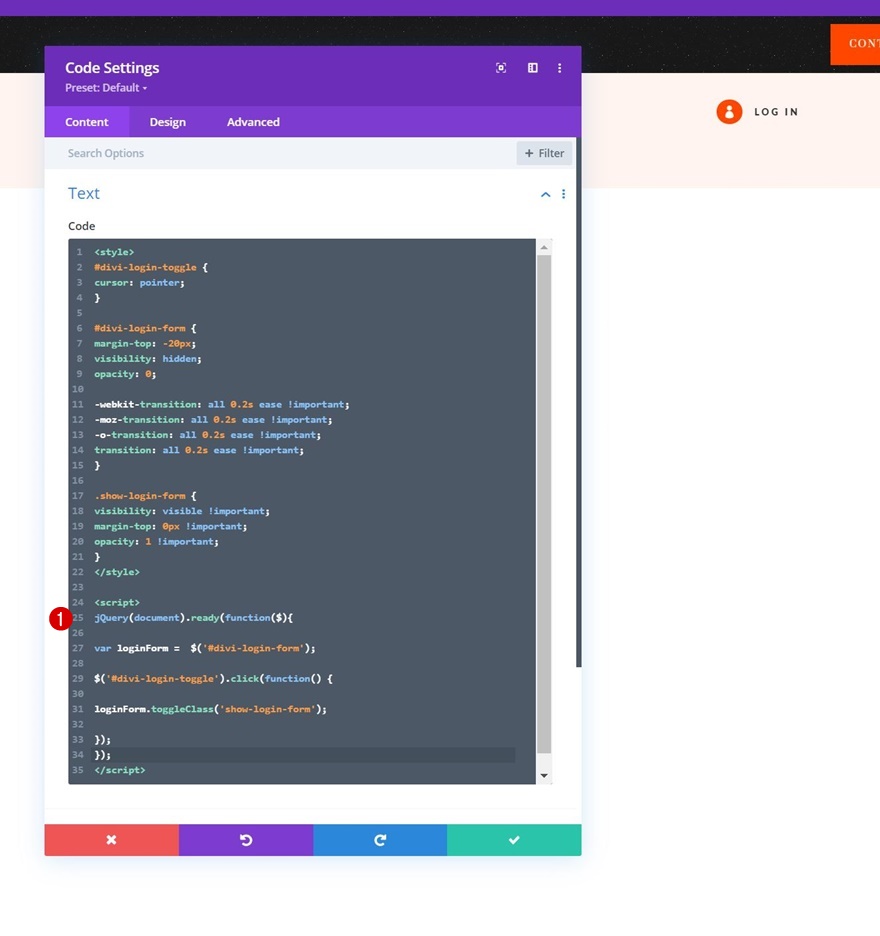Click the blue redo arrow button

tap(380, 840)
